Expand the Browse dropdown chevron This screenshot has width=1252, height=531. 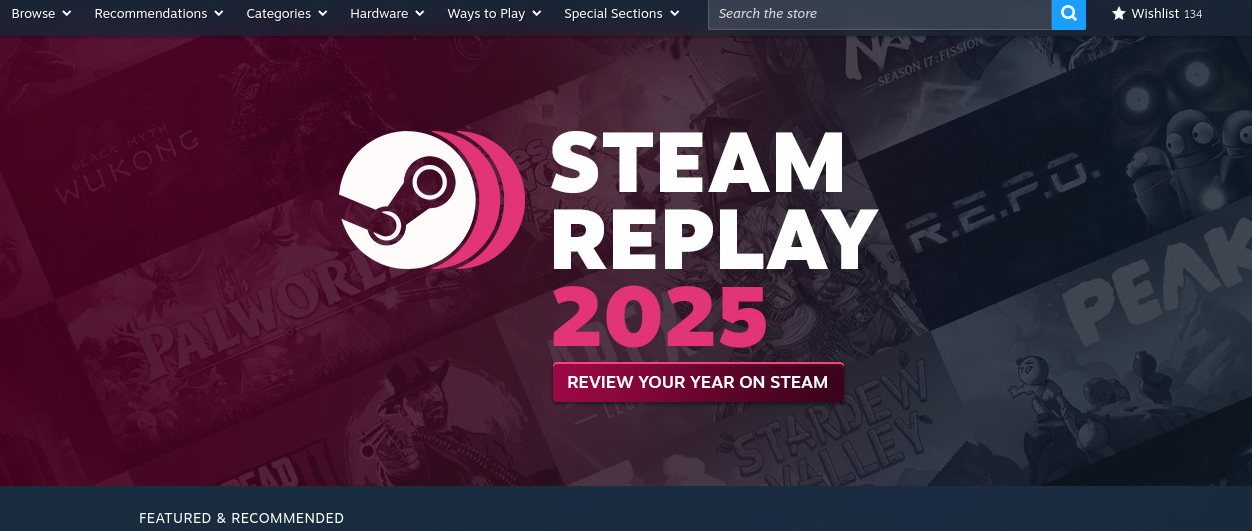(x=67, y=14)
